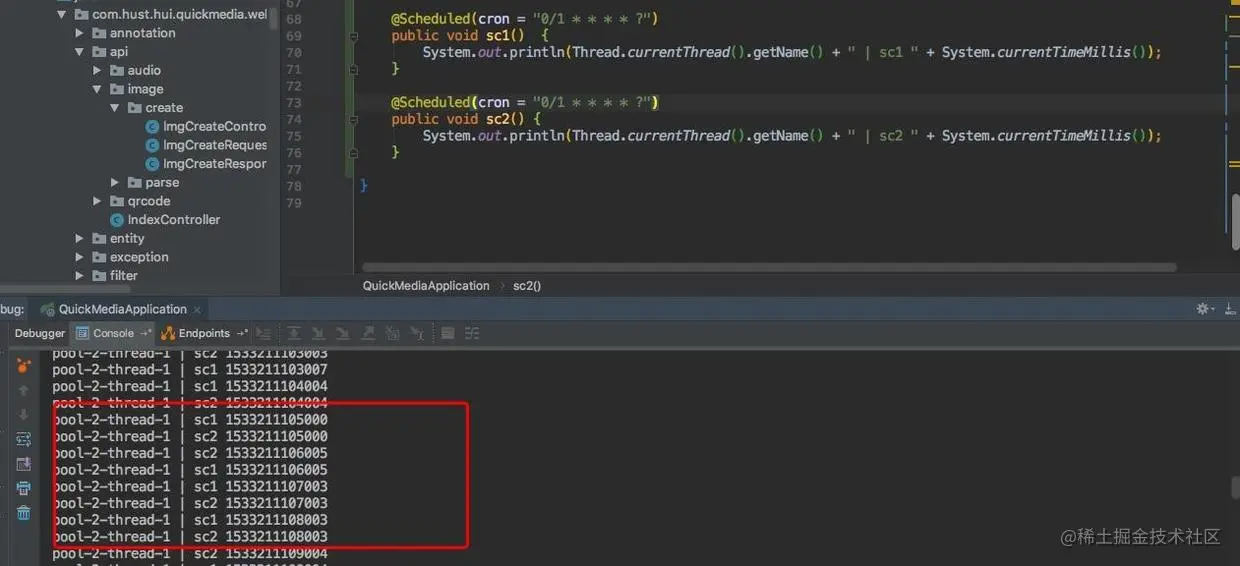Hide the debug tool window
The image size is (1240, 566).
(1229, 309)
